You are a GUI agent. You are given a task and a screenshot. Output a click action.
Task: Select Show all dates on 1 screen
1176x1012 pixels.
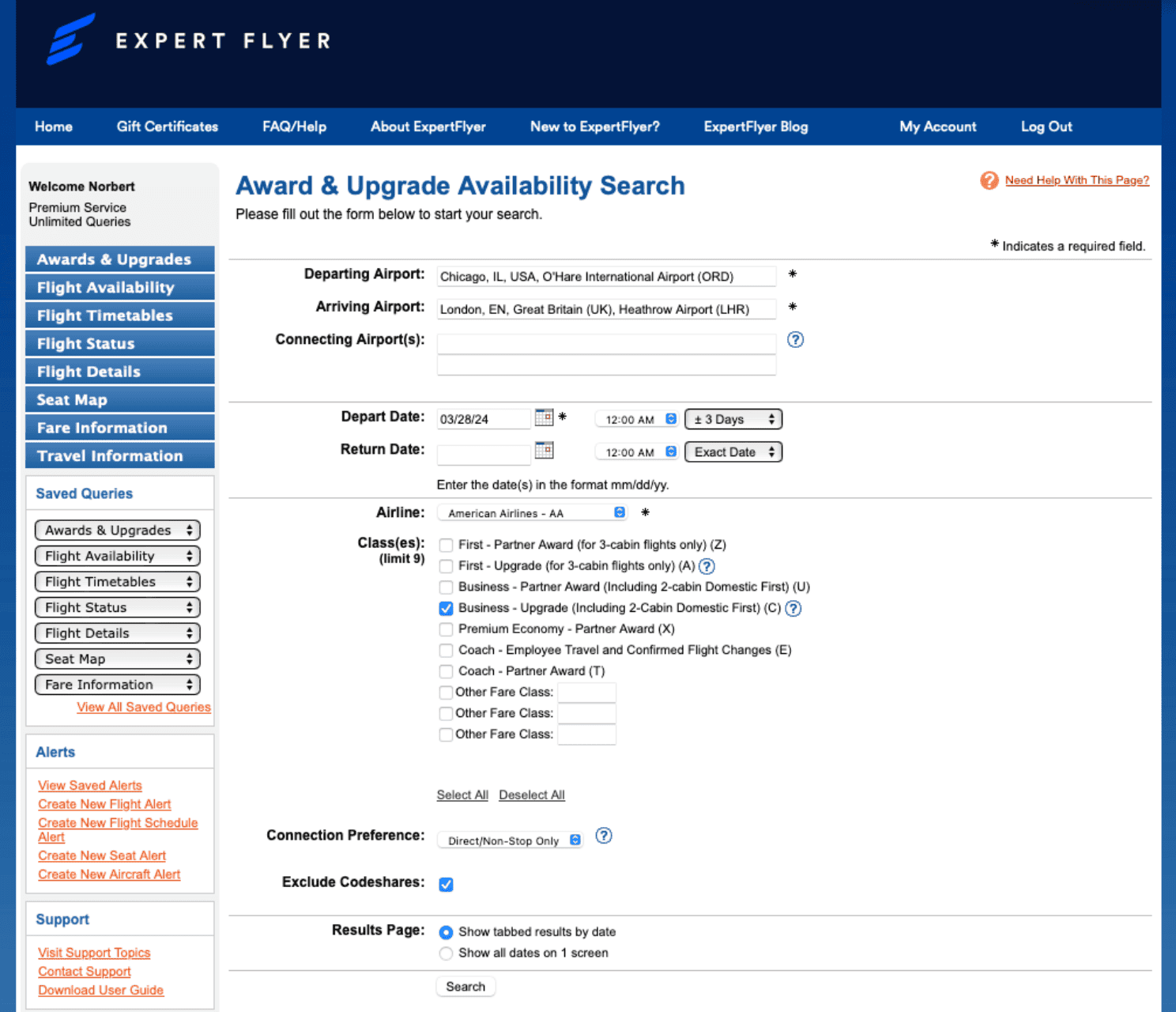(x=446, y=953)
